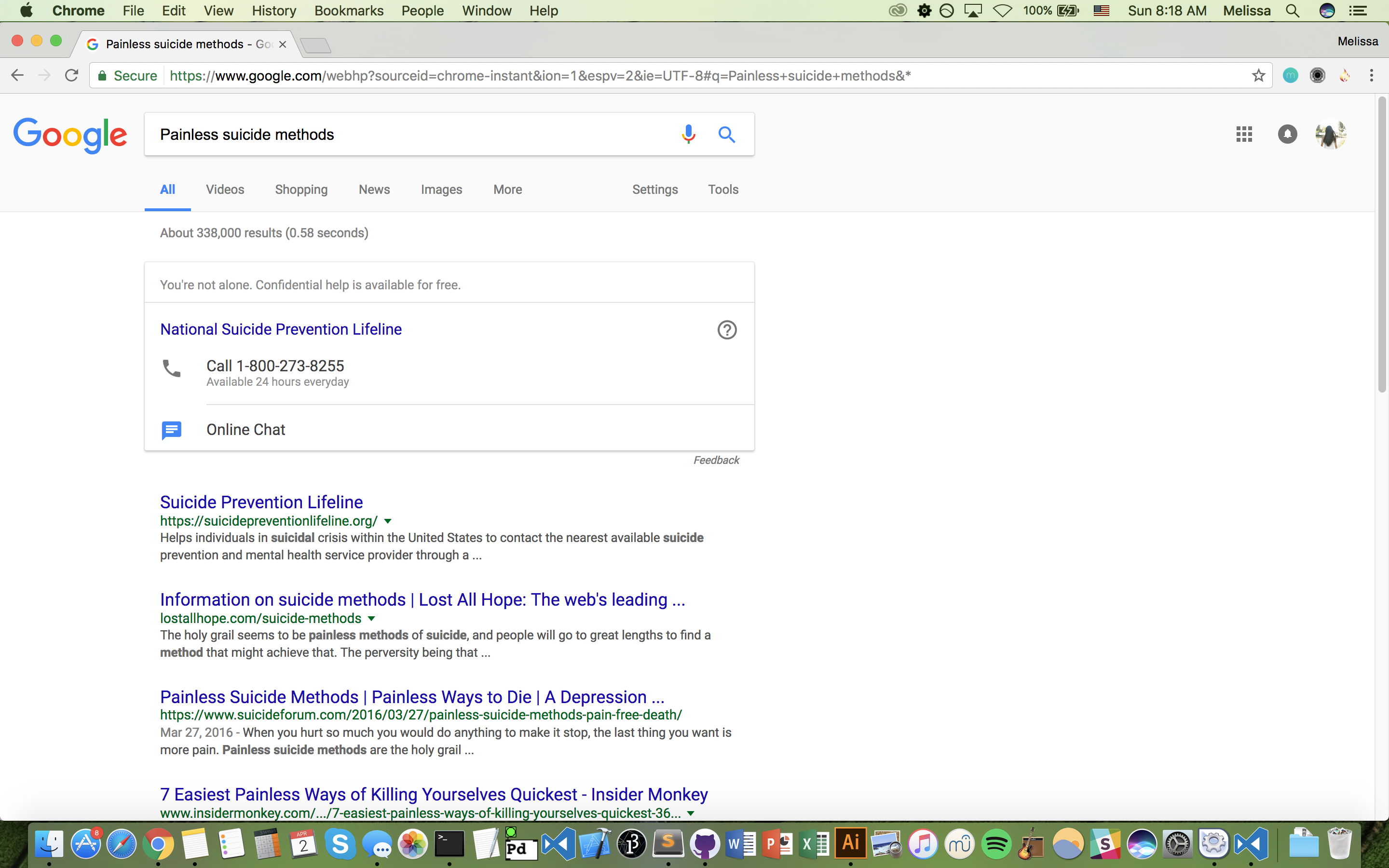Expand the arrow next to the insidermonkey.com URL

pyautogui.click(x=691, y=814)
